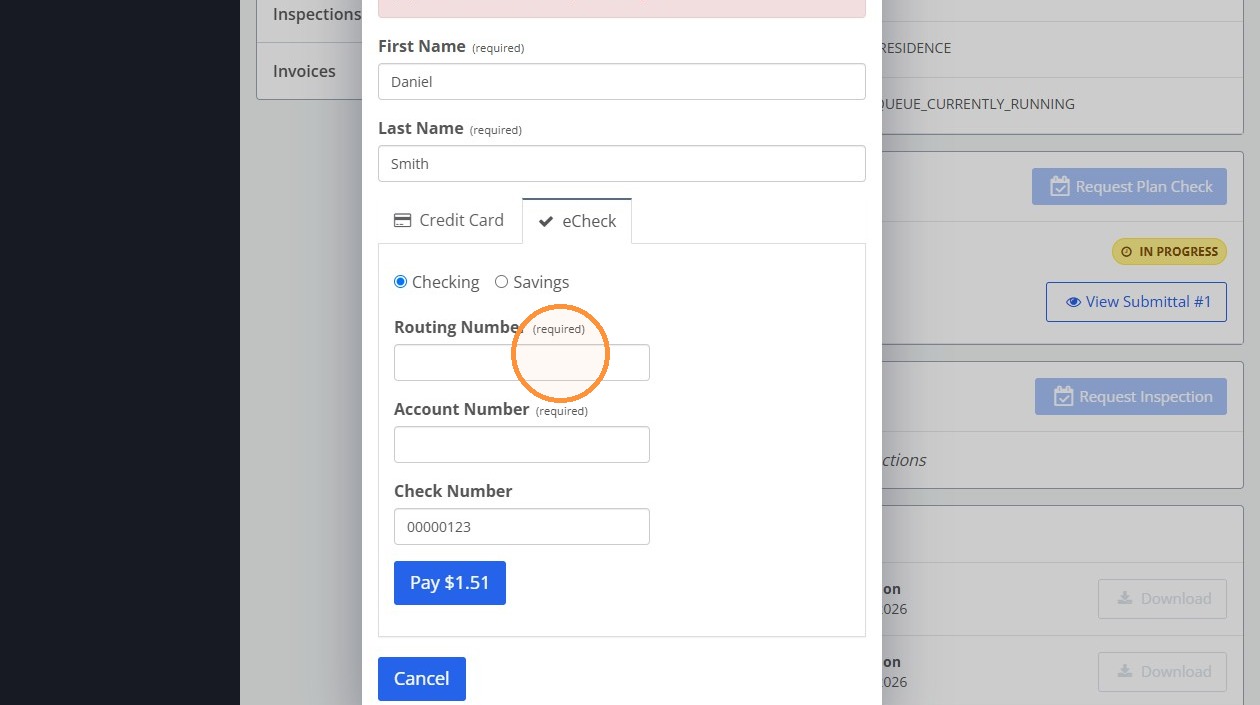Focus the Account Number field
1260x705 pixels.
(522, 445)
